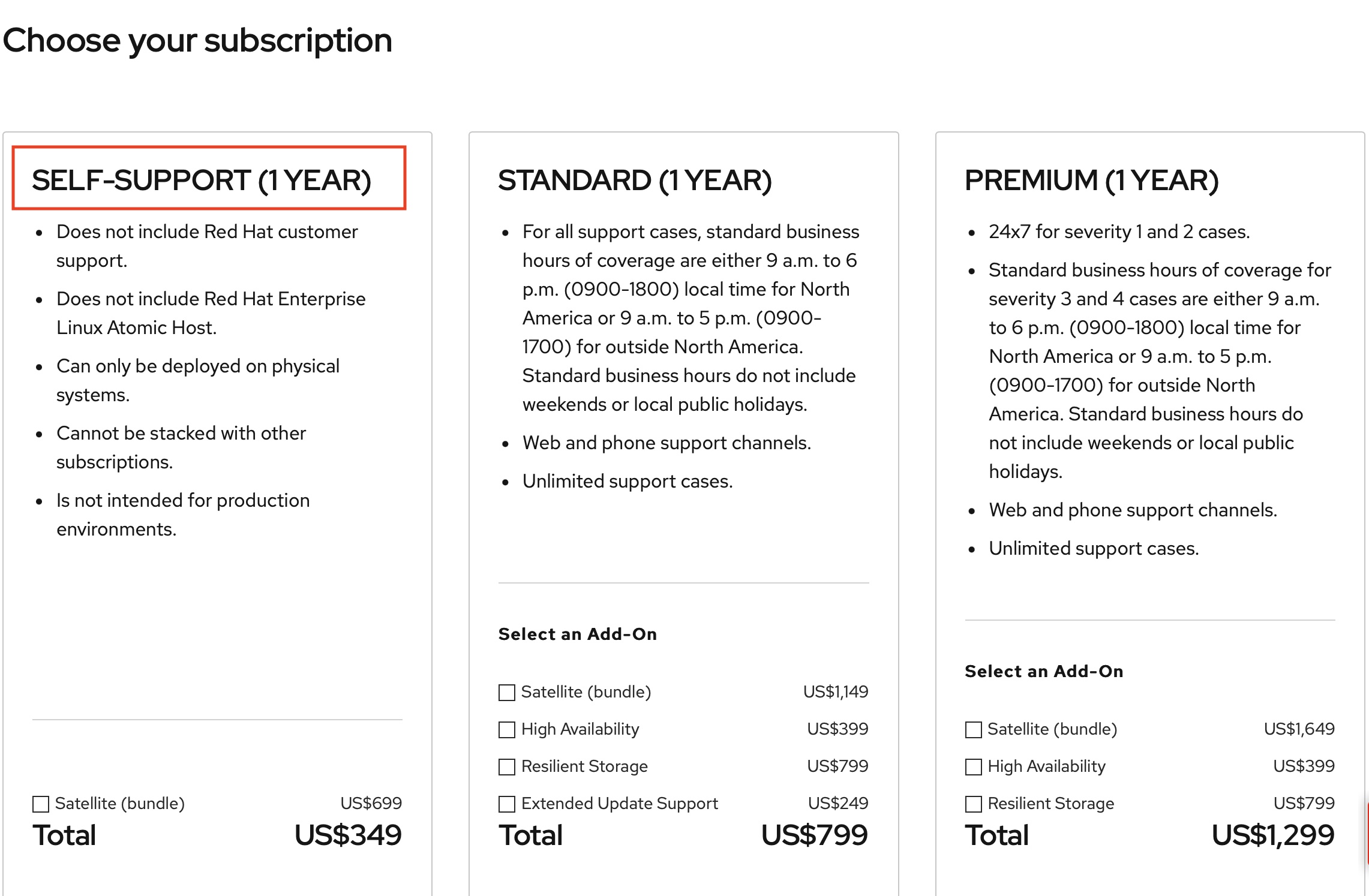Select Satellite (bundle) add-on for Premium plan
Image resolution: width=1369 pixels, height=896 pixels.
(973, 729)
